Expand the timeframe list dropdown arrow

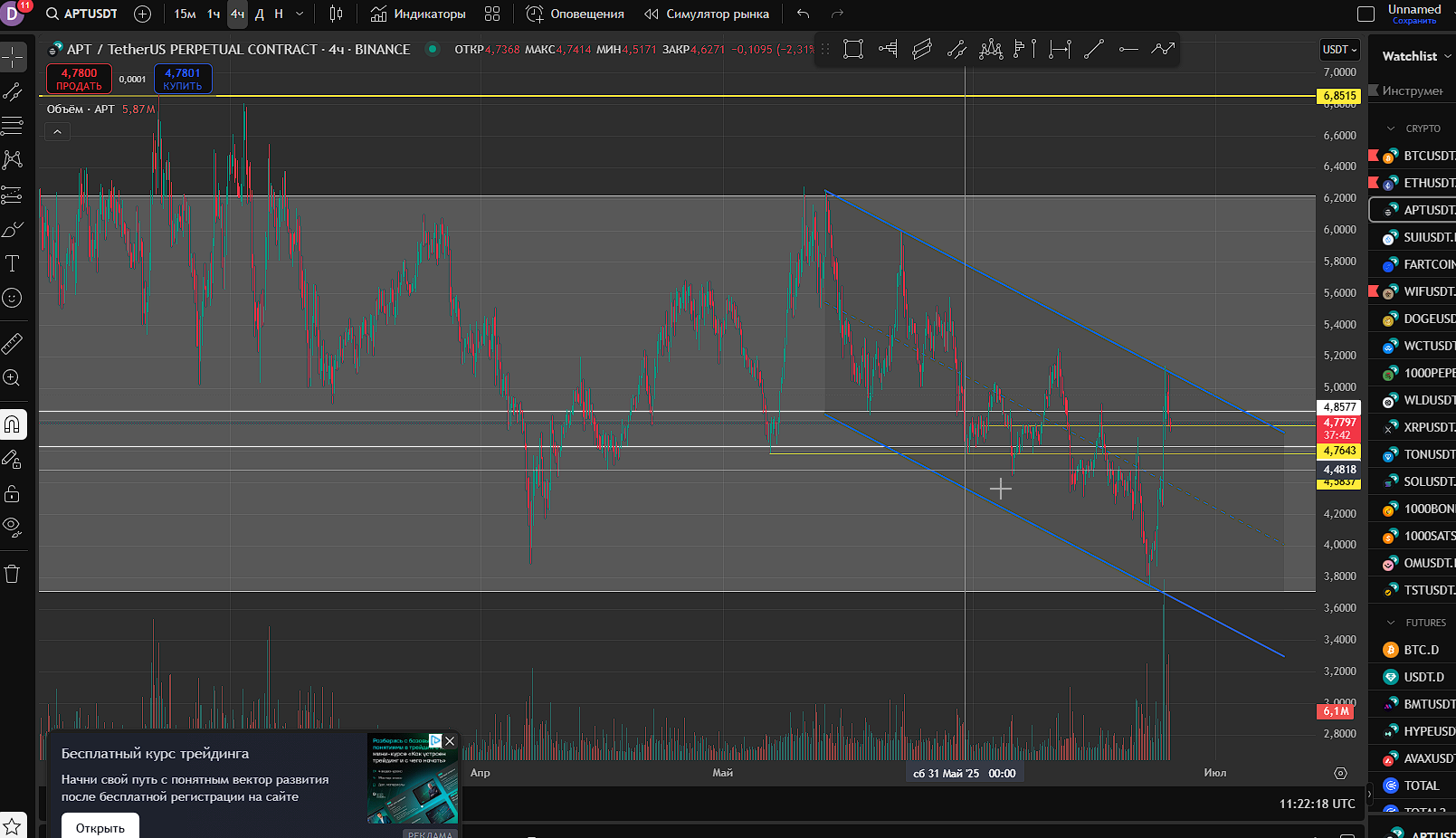(x=300, y=14)
